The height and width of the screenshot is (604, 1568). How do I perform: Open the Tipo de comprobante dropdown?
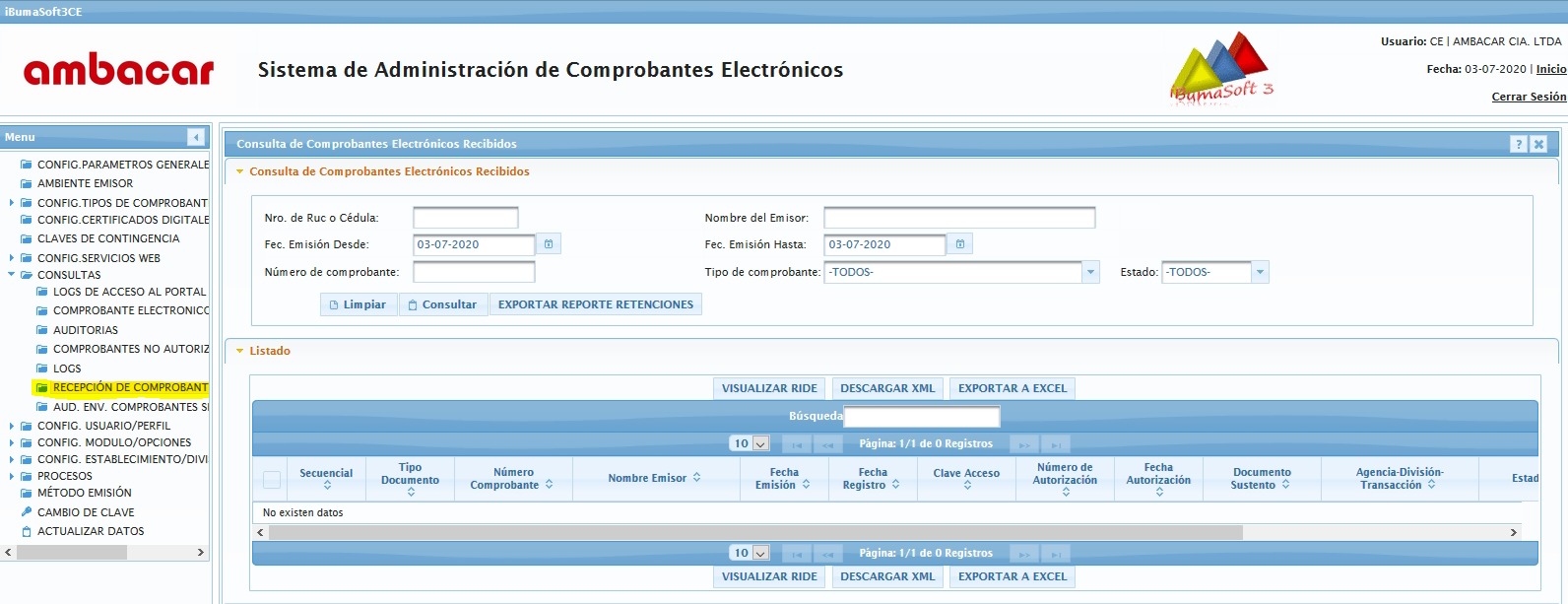point(1090,272)
